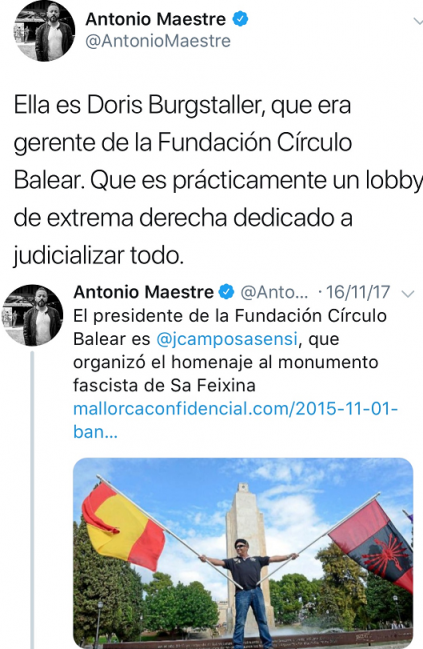Open the @AntonioMaestre handle link
This screenshot has width=423, height=649.
click(158, 41)
